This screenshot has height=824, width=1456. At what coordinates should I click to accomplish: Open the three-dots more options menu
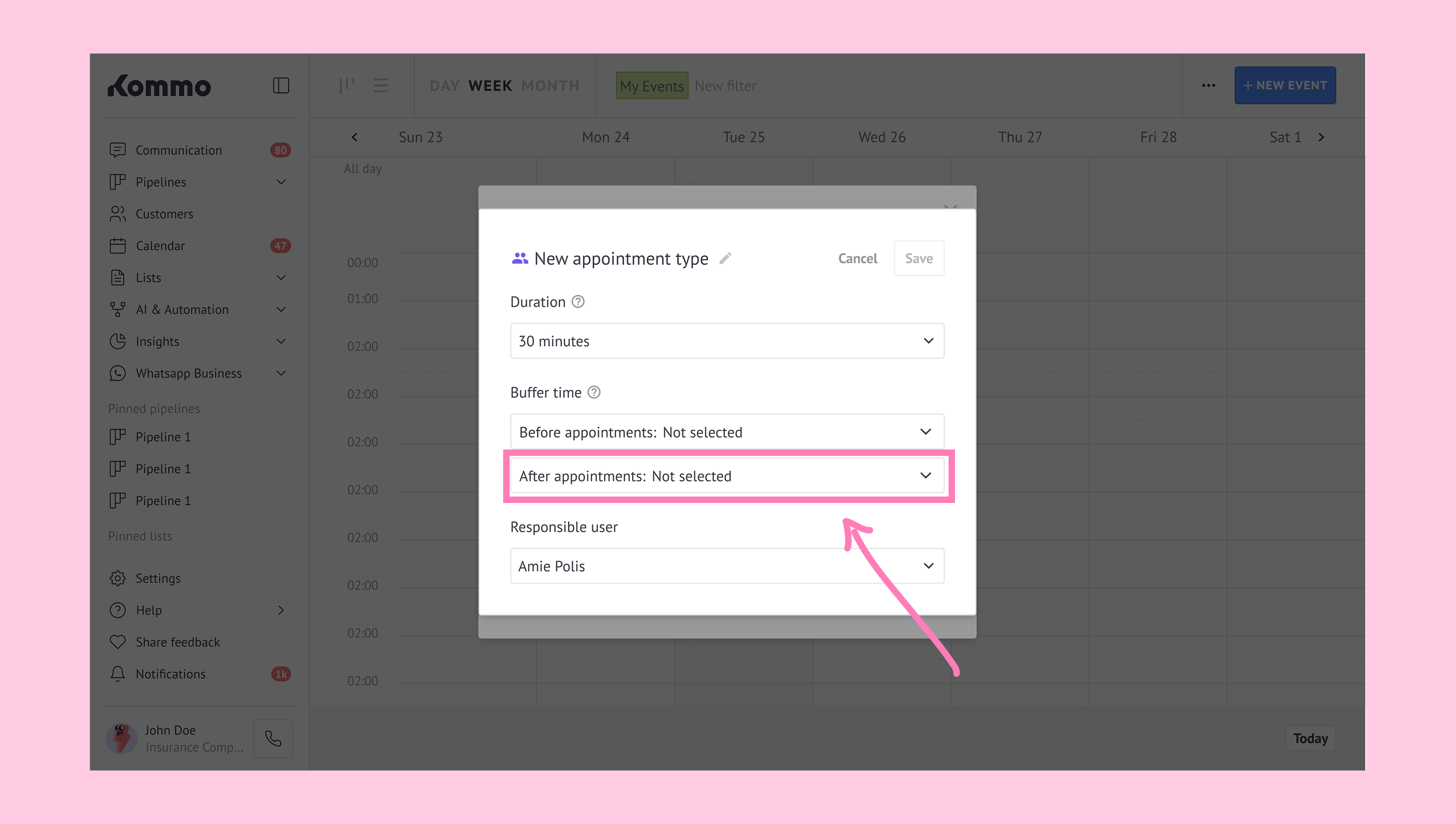[x=1208, y=86]
